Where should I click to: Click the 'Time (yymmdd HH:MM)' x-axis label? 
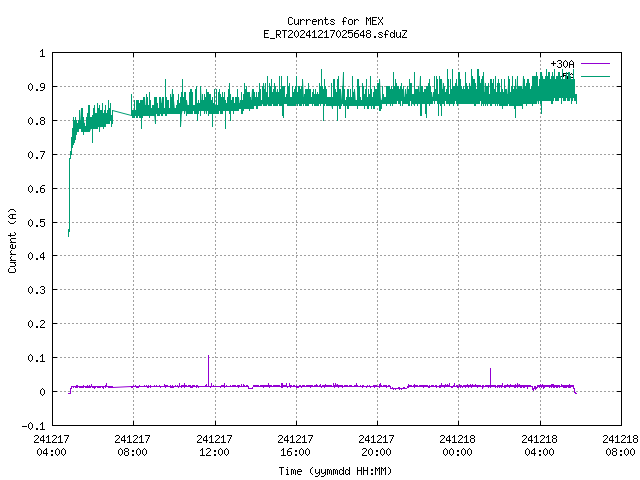coord(335,471)
